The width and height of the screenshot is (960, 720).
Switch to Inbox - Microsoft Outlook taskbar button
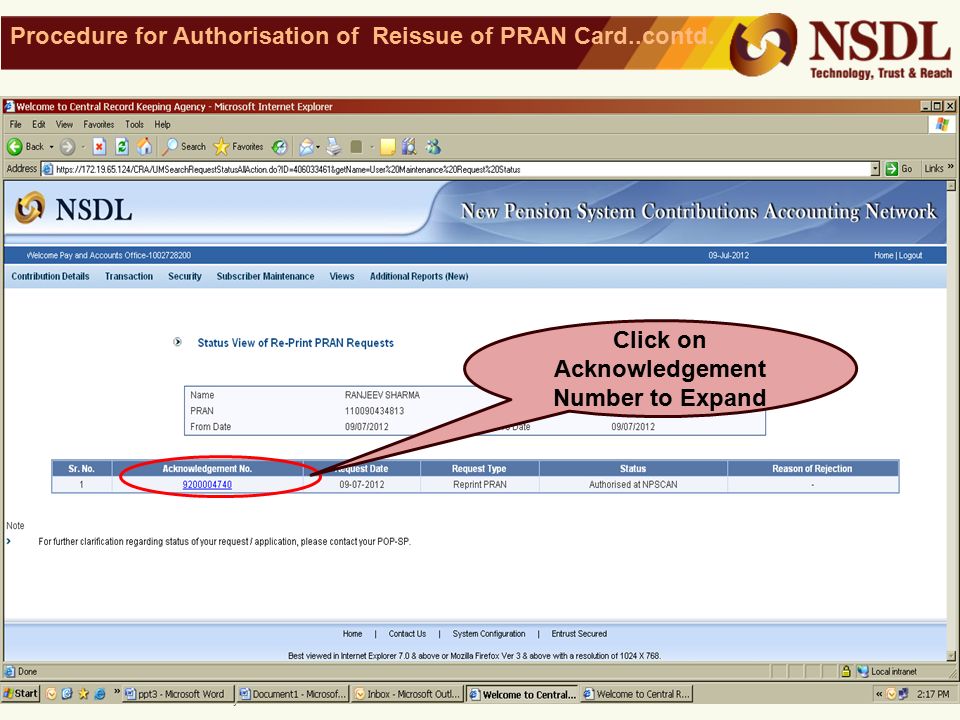pos(408,694)
